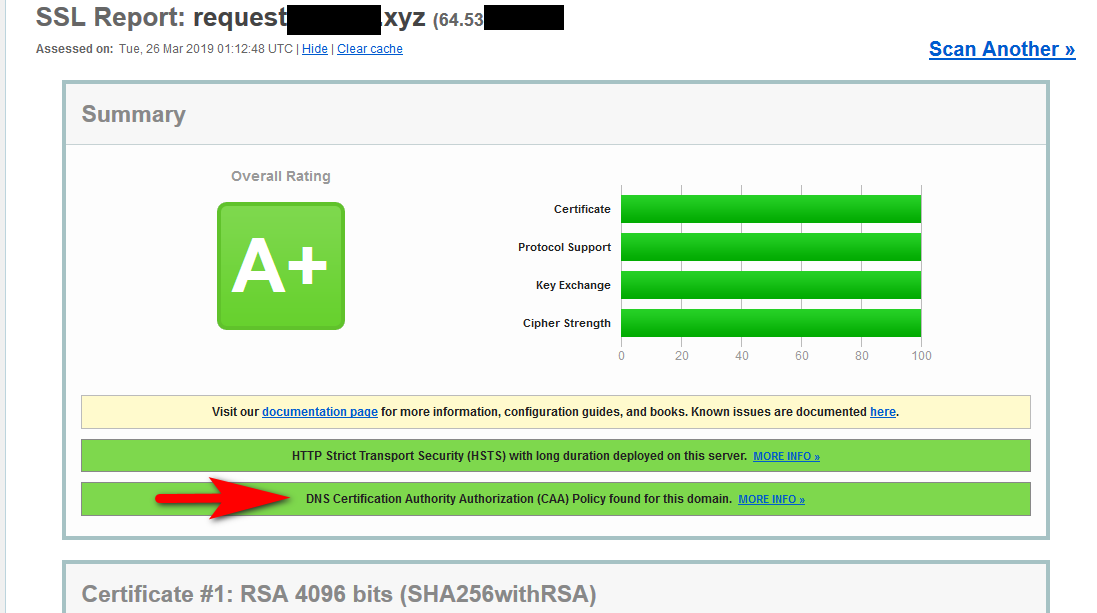Click the Assessed on date text
1097x613 pixels.
[x=200, y=48]
